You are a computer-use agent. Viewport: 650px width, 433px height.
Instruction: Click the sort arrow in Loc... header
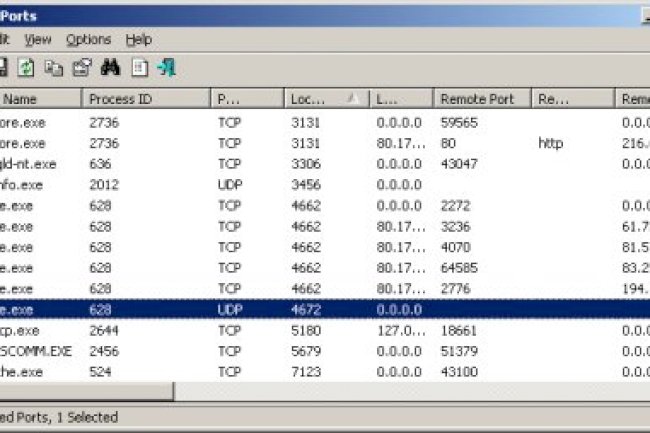pyautogui.click(x=353, y=98)
